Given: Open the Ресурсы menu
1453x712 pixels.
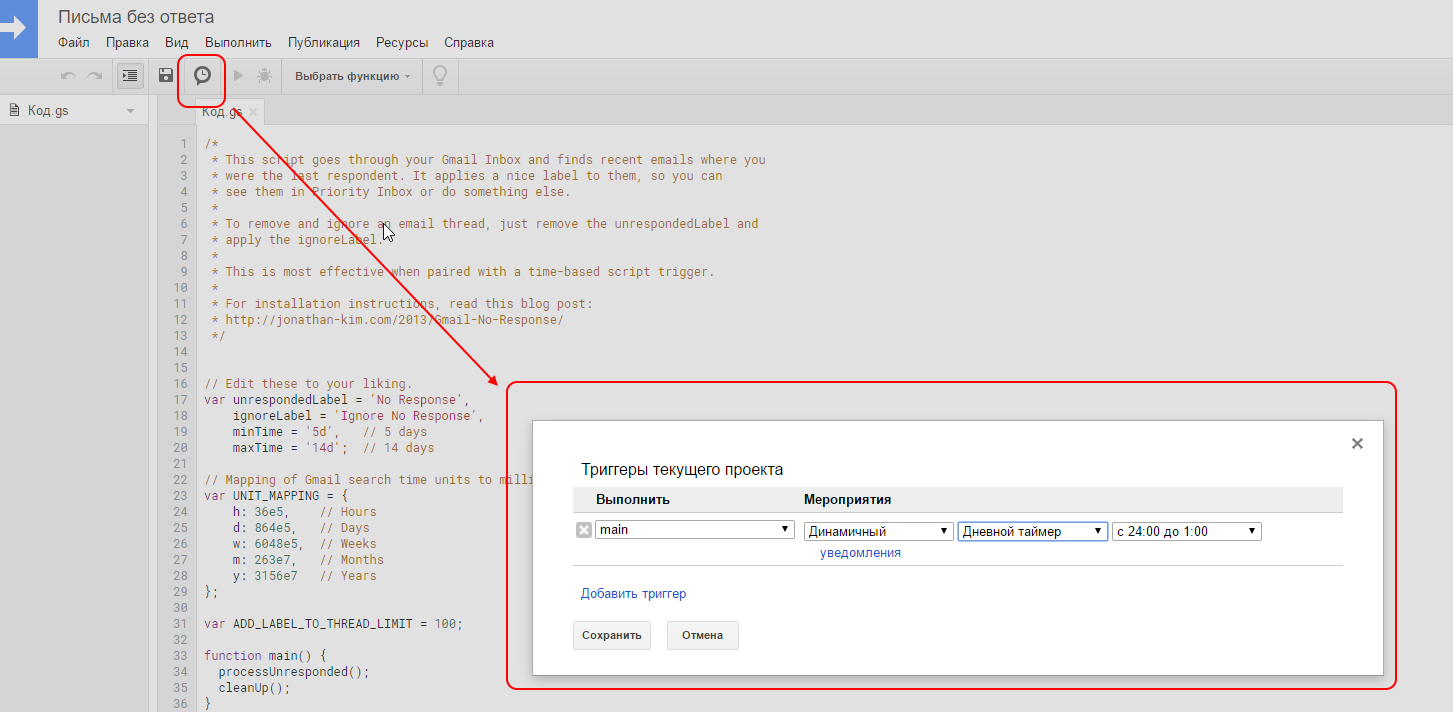Looking at the screenshot, I should tap(402, 42).
